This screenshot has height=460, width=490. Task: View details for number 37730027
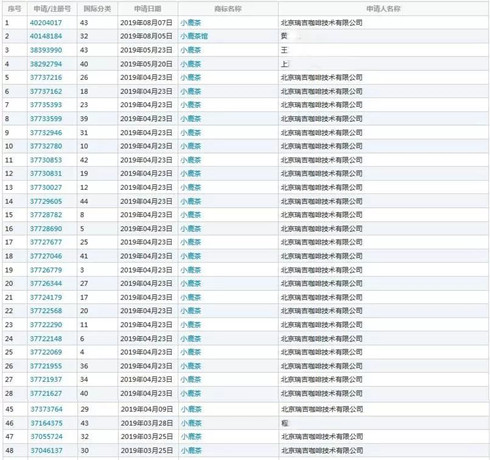[x=46, y=187]
